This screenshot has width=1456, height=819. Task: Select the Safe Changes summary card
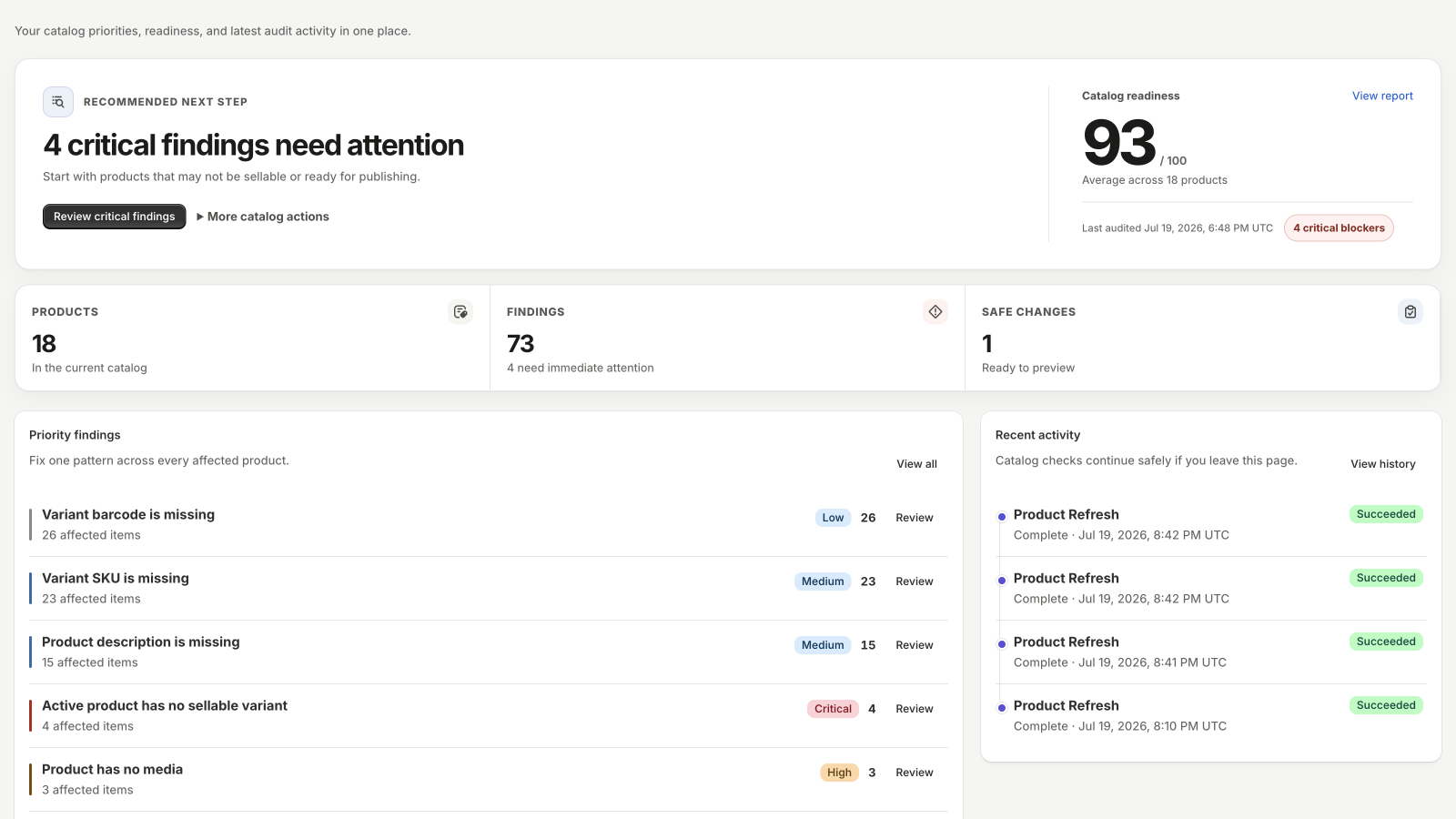tap(1202, 339)
